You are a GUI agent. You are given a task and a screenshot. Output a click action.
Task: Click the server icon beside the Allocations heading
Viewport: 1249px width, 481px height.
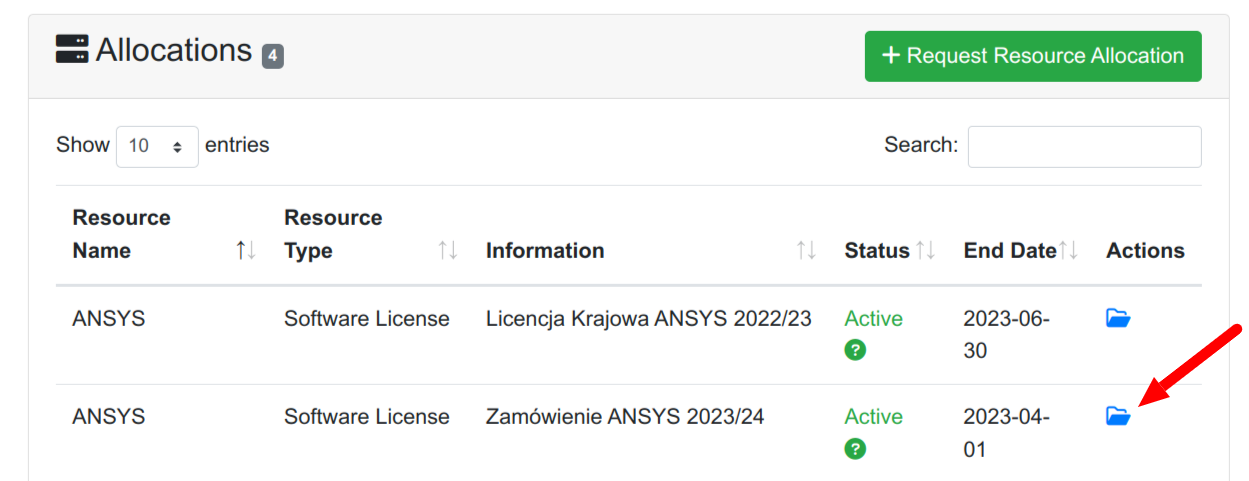click(72, 50)
